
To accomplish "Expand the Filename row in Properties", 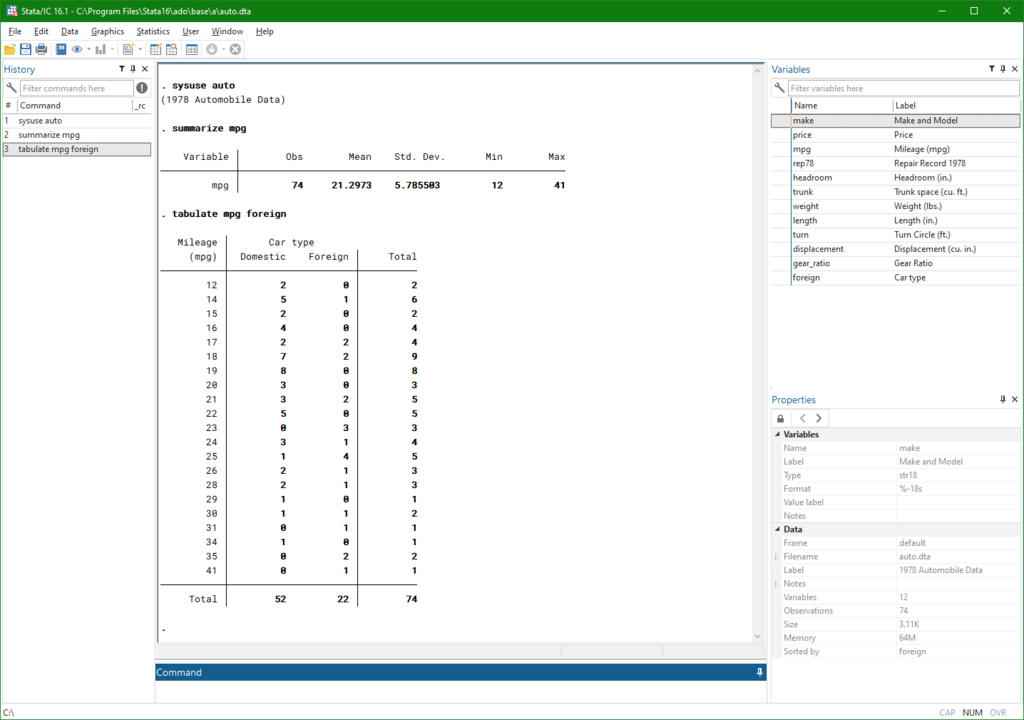I will [776, 557].
